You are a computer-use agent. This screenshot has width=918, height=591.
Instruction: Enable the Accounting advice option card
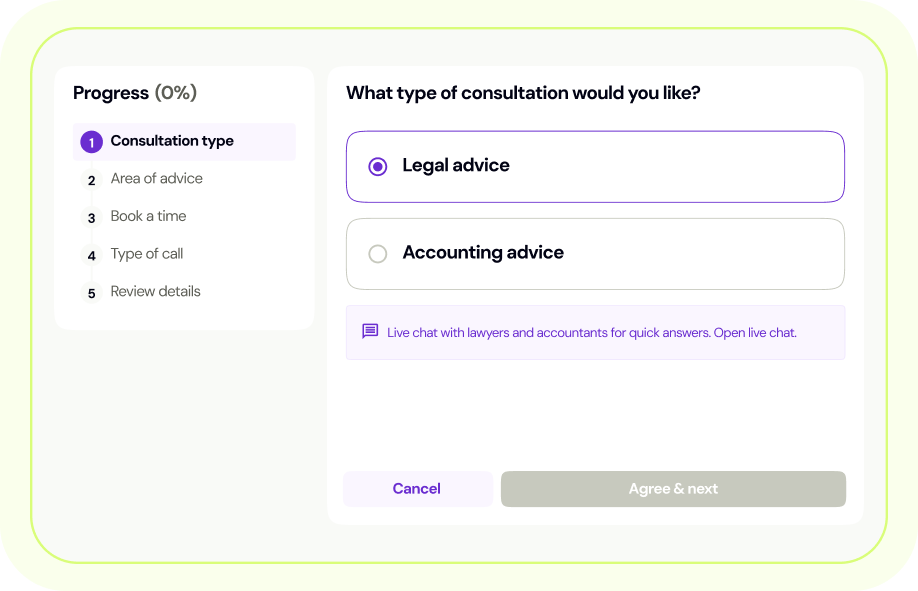point(595,253)
